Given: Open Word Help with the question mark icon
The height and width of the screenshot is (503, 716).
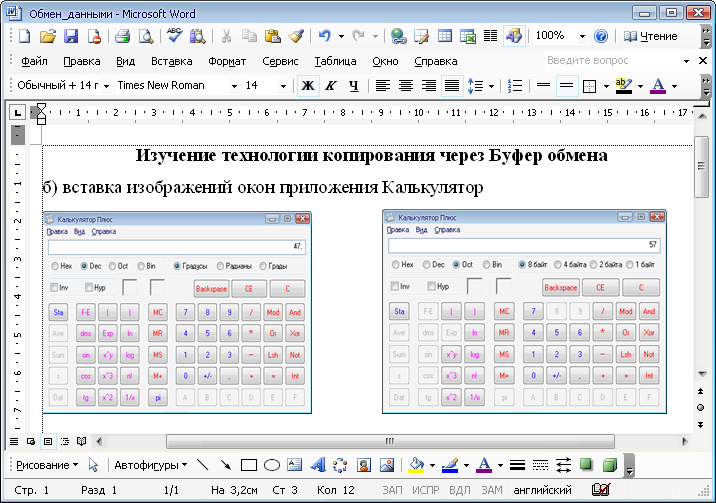Looking at the screenshot, I should (601, 36).
